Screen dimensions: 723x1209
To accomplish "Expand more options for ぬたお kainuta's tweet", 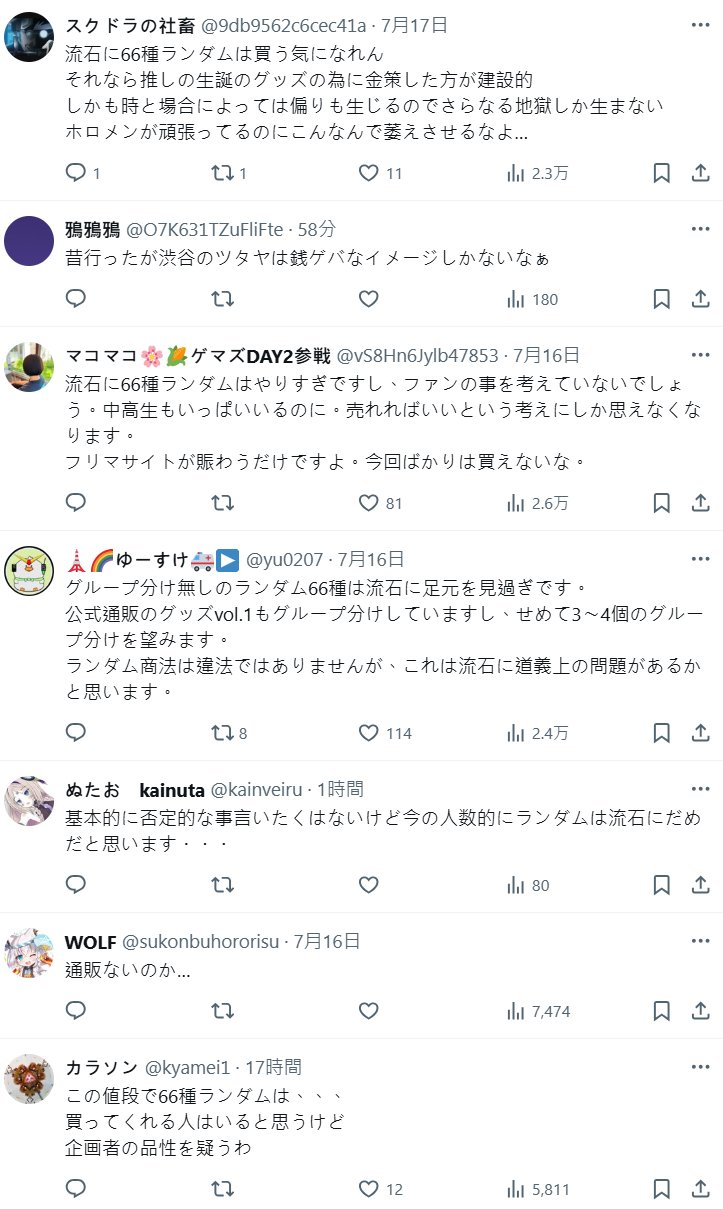I will pos(700,789).
